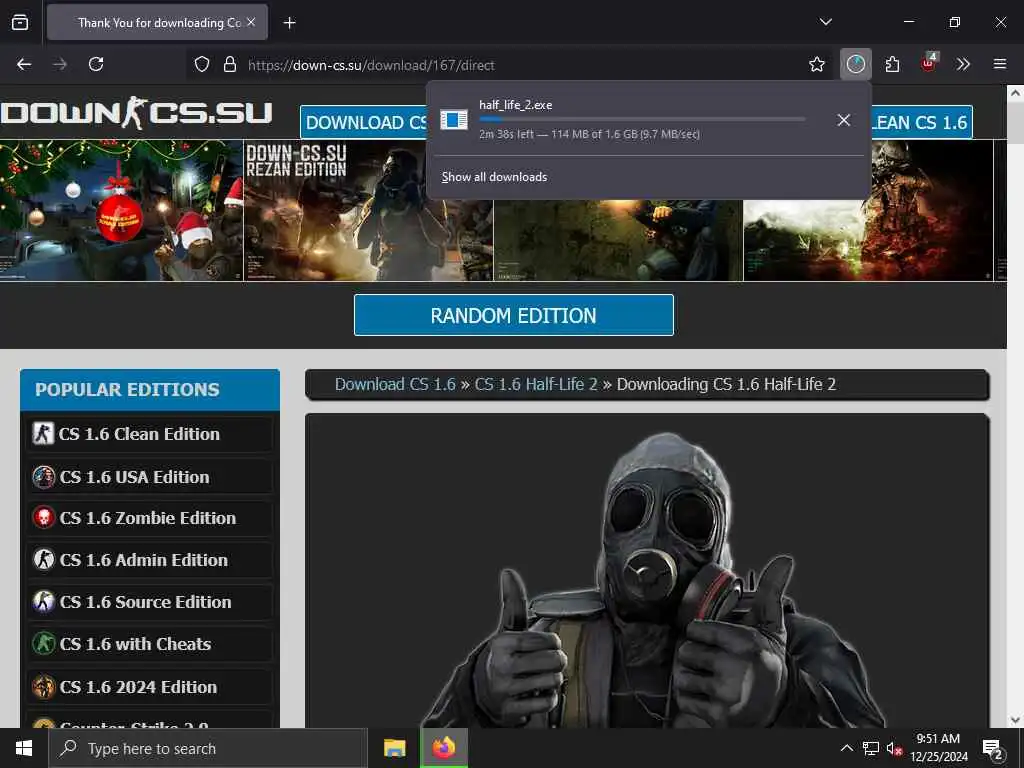
Task: Go back using the browser back arrow
Action: click(24, 64)
